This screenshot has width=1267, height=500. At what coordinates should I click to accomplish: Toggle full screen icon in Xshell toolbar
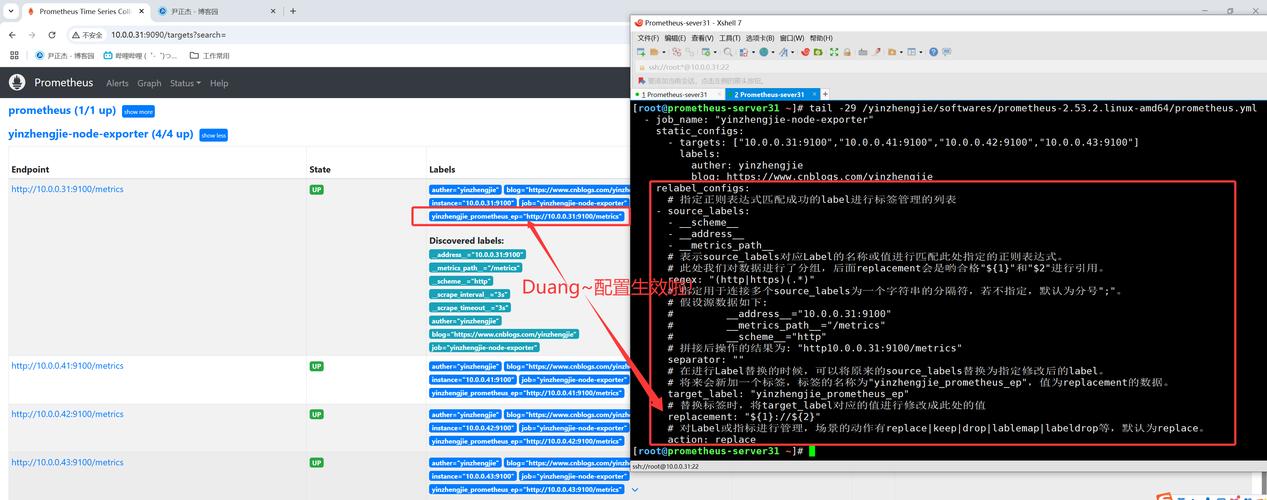(834, 52)
